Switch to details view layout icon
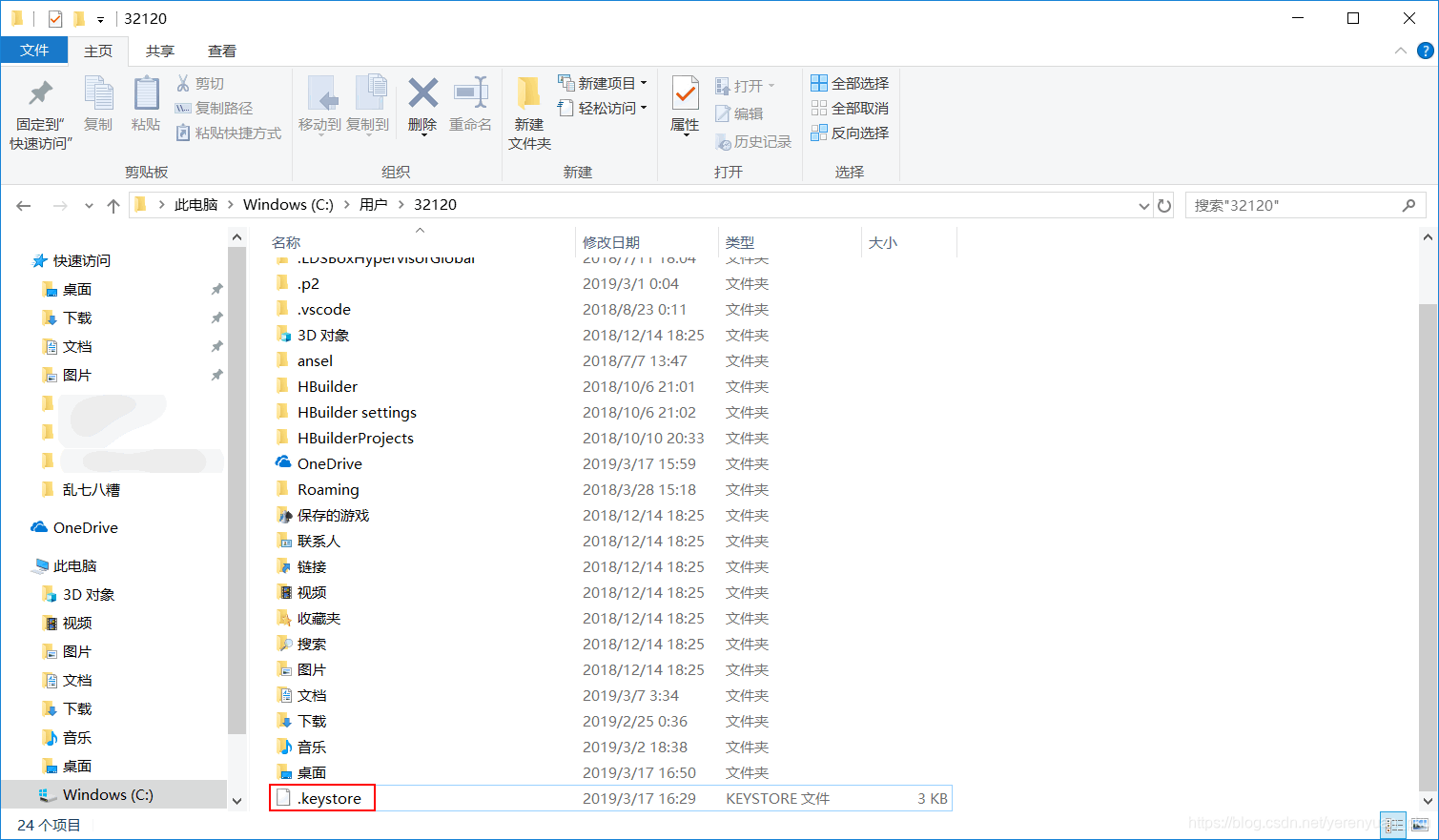Image resolution: width=1439 pixels, height=840 pixels. pyautogui.click(x=1393, y=826)
